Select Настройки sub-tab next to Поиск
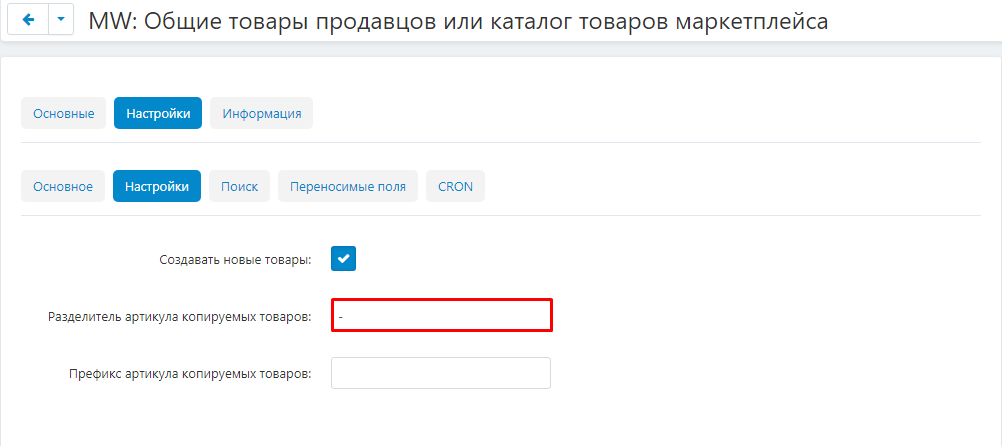This screenshot has height=446, width=1002. pyautogui.click(x=157, y=186)
